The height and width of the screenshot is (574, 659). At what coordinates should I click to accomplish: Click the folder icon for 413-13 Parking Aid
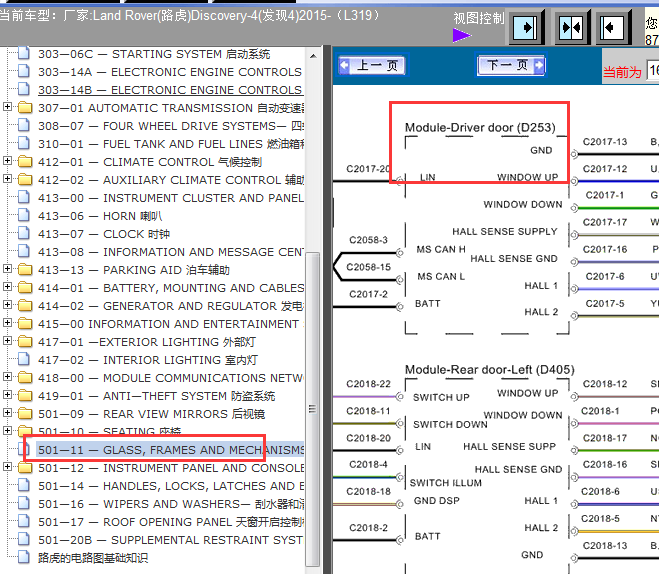pos(25,270)
